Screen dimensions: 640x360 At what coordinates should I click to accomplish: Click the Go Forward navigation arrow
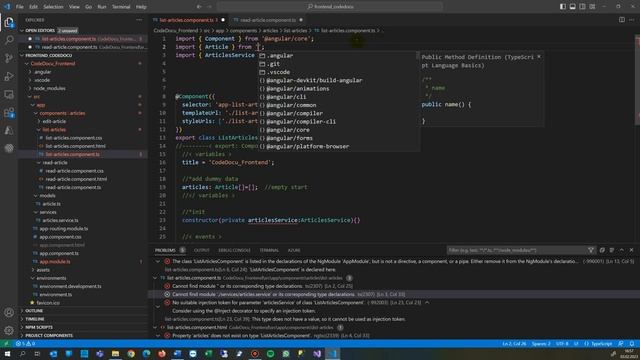(x=209, y=7)
